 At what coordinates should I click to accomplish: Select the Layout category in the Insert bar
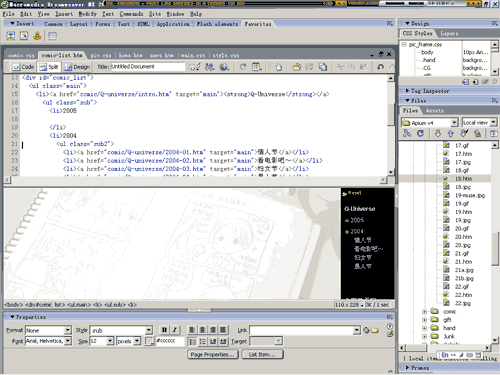coord(79,24)
